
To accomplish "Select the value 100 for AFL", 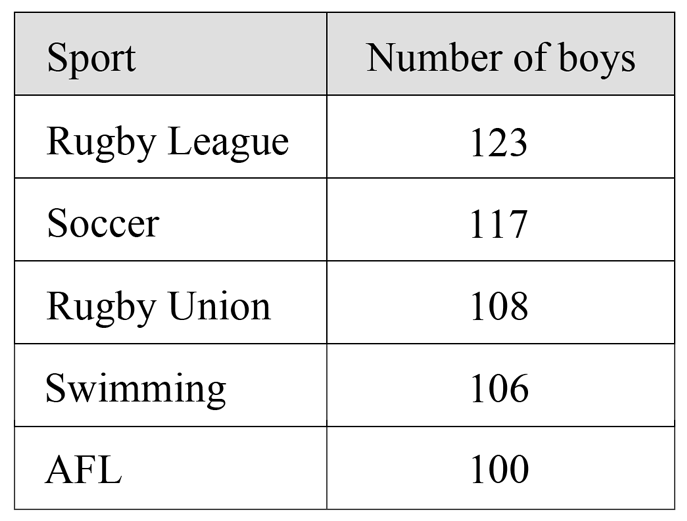I will point(499,469).
